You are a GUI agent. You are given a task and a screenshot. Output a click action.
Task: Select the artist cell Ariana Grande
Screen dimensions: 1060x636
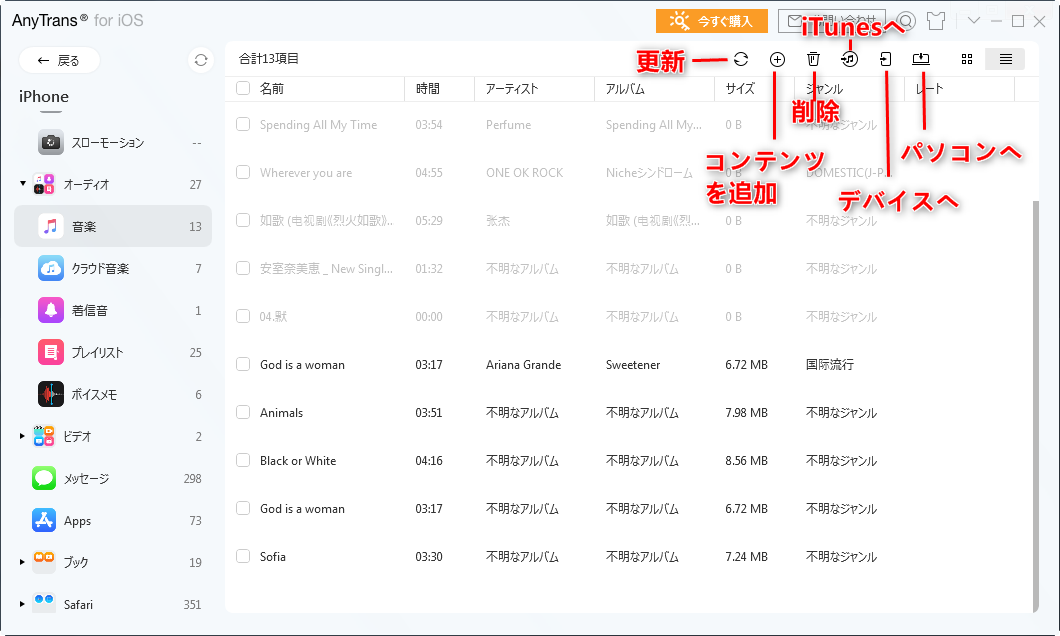[523, 365]
